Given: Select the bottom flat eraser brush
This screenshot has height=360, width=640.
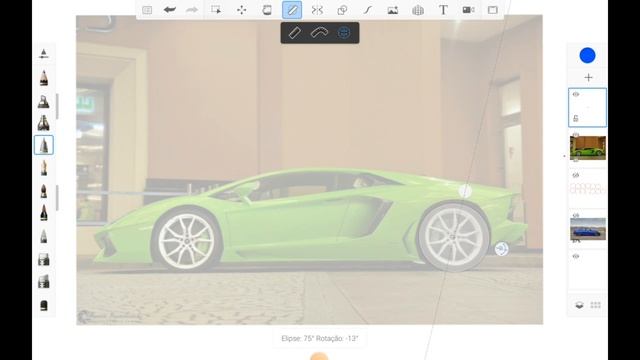Looking at the screenshot, I should point(44,305).
